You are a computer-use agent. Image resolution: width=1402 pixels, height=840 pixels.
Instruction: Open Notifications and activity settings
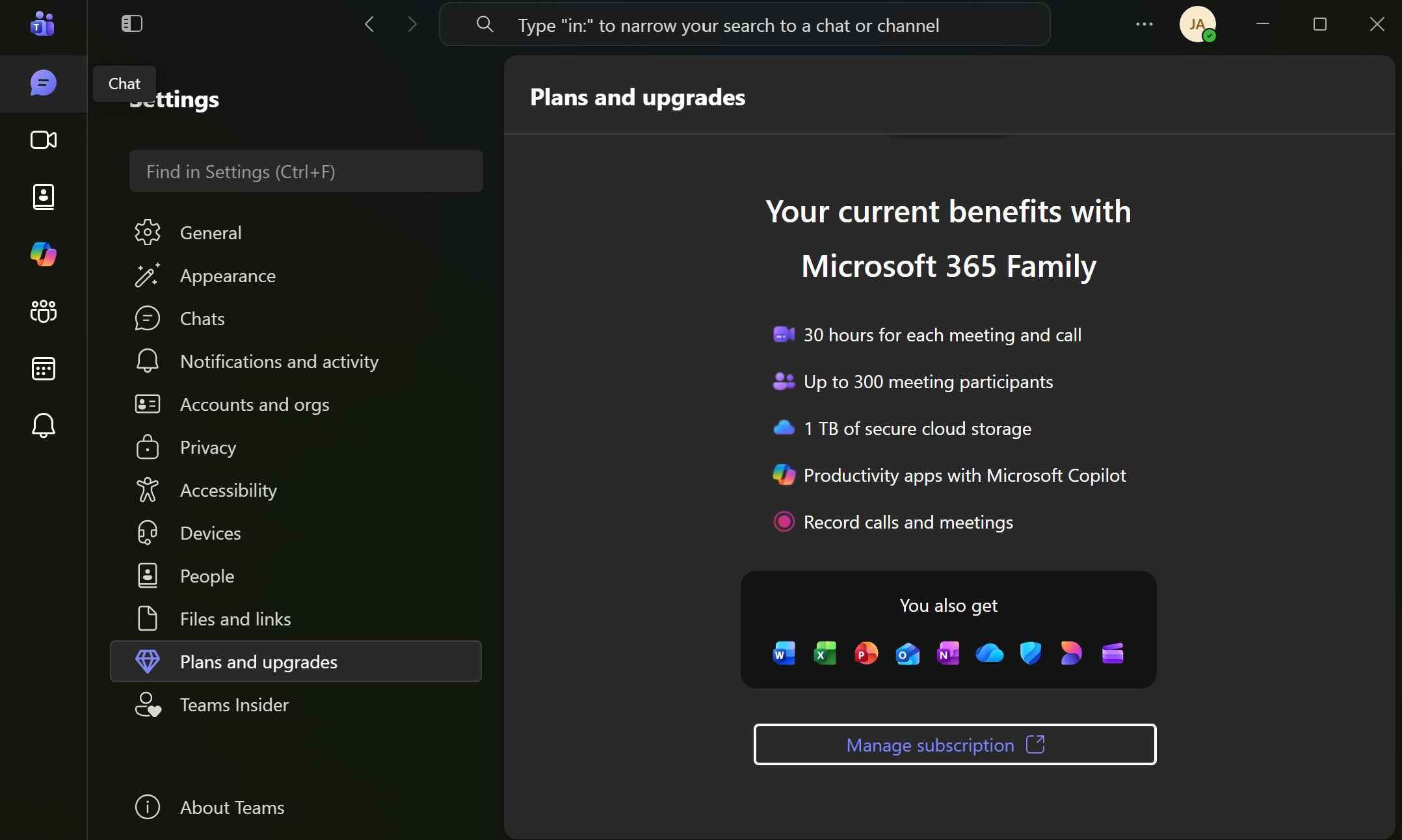296,361
